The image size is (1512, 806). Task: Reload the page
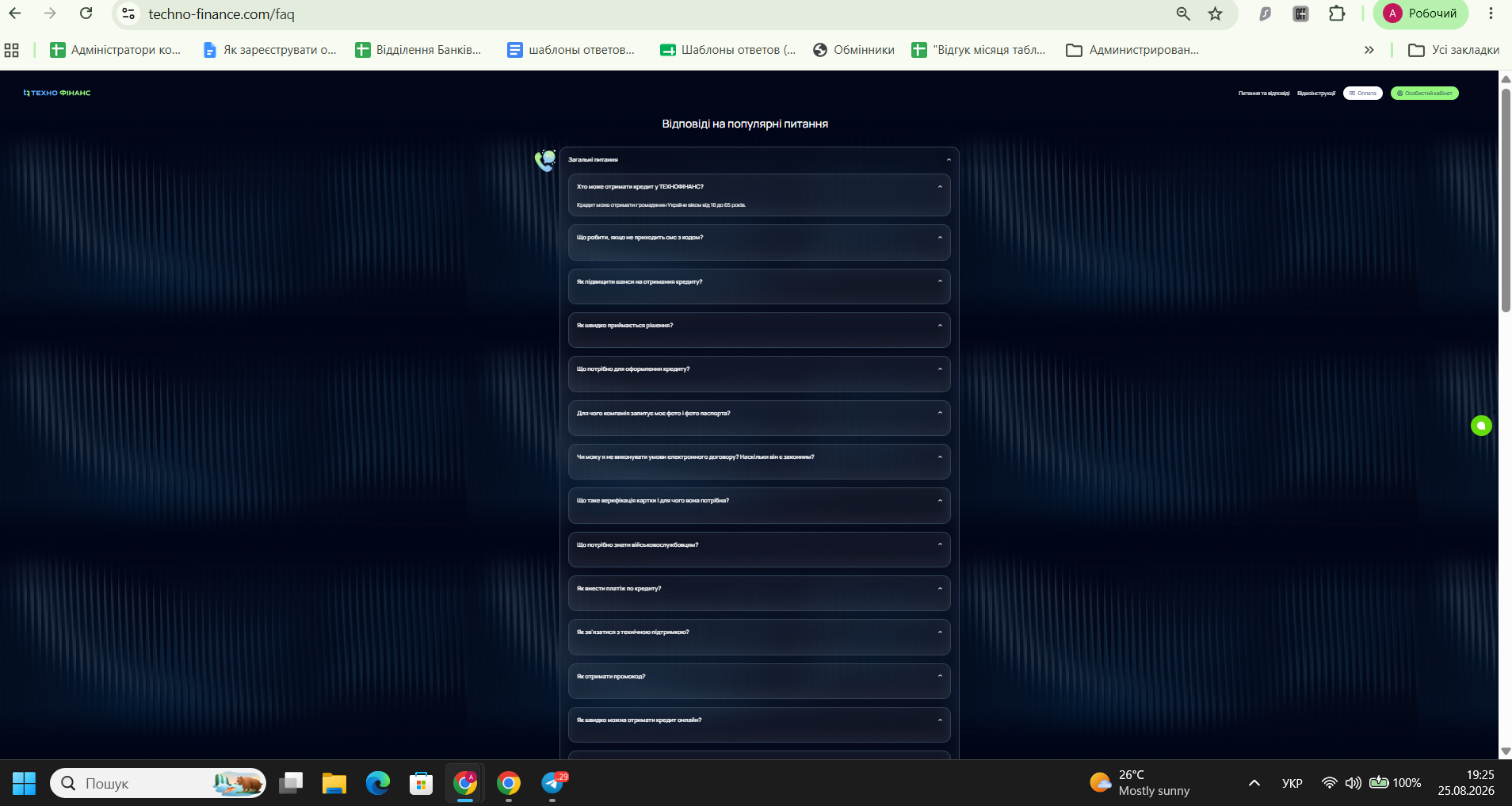(86, 13)
